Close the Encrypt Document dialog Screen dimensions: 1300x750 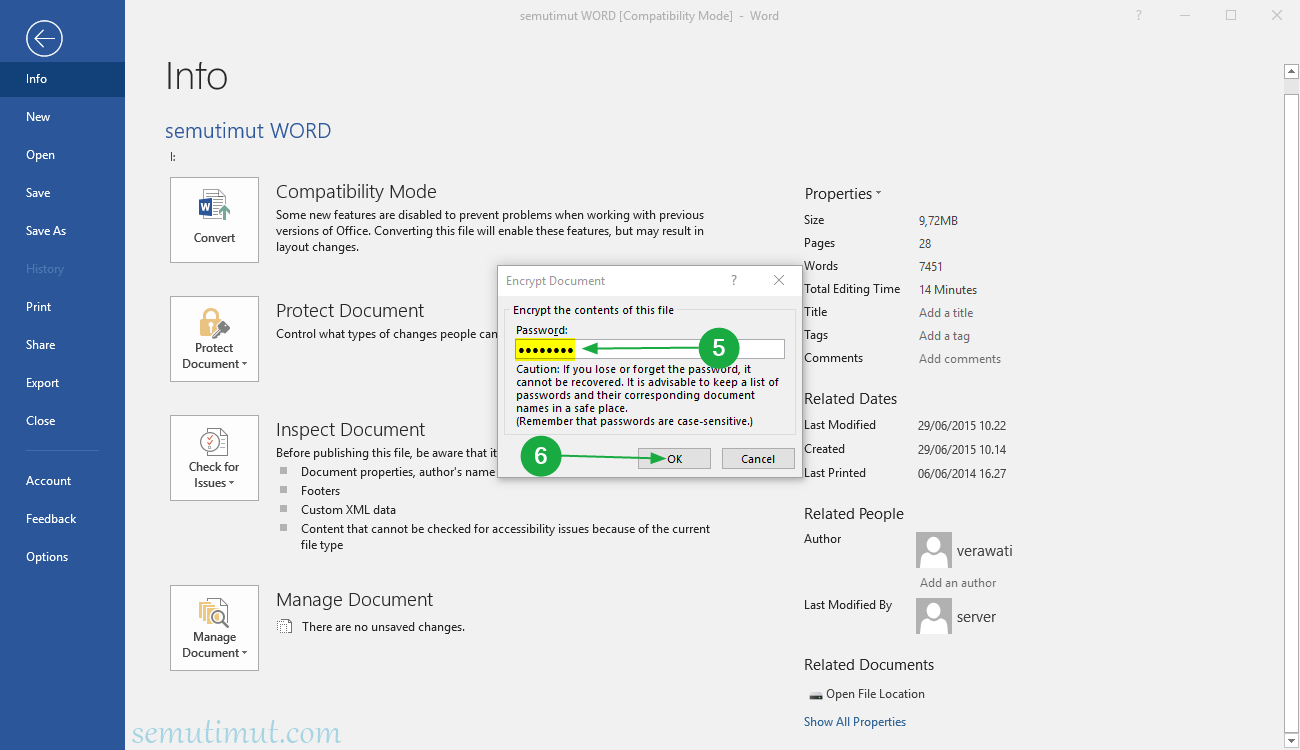click(779, 281)
